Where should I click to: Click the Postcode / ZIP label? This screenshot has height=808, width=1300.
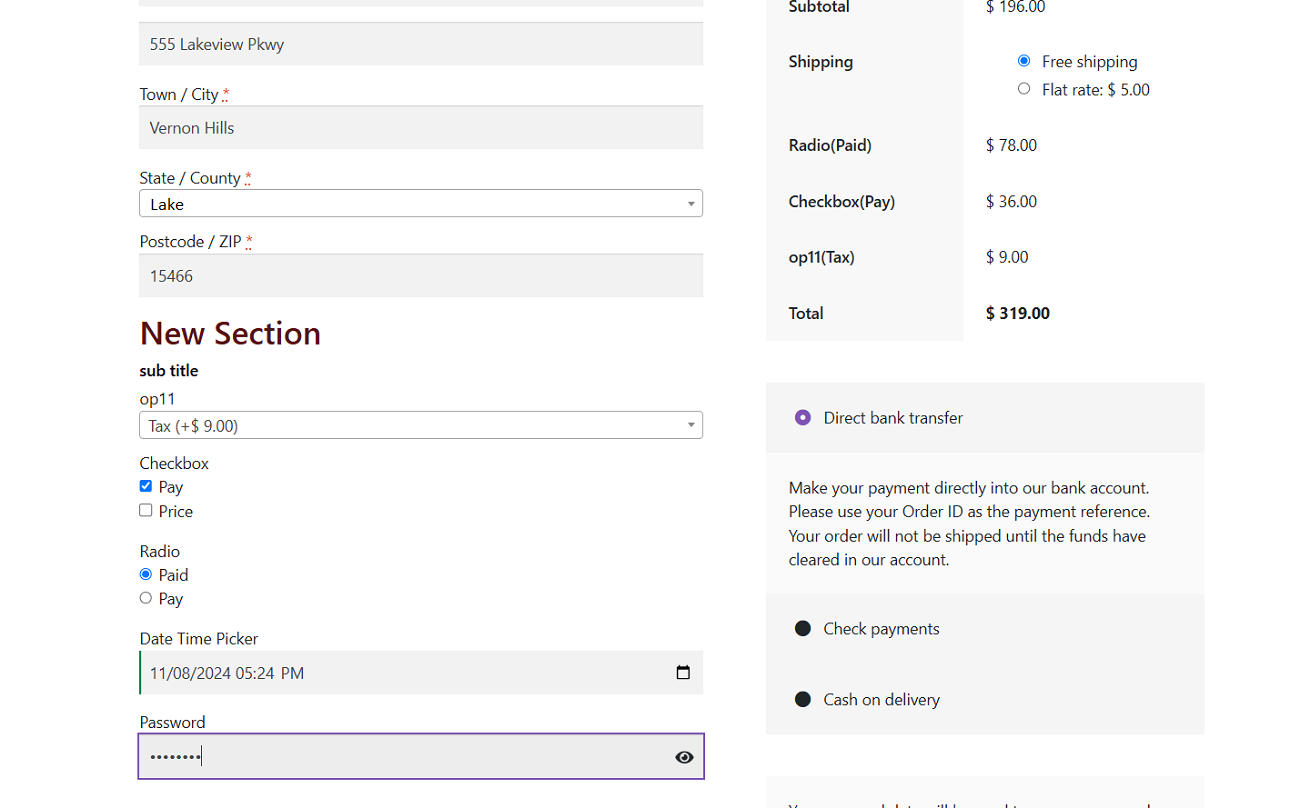[190, 241]
